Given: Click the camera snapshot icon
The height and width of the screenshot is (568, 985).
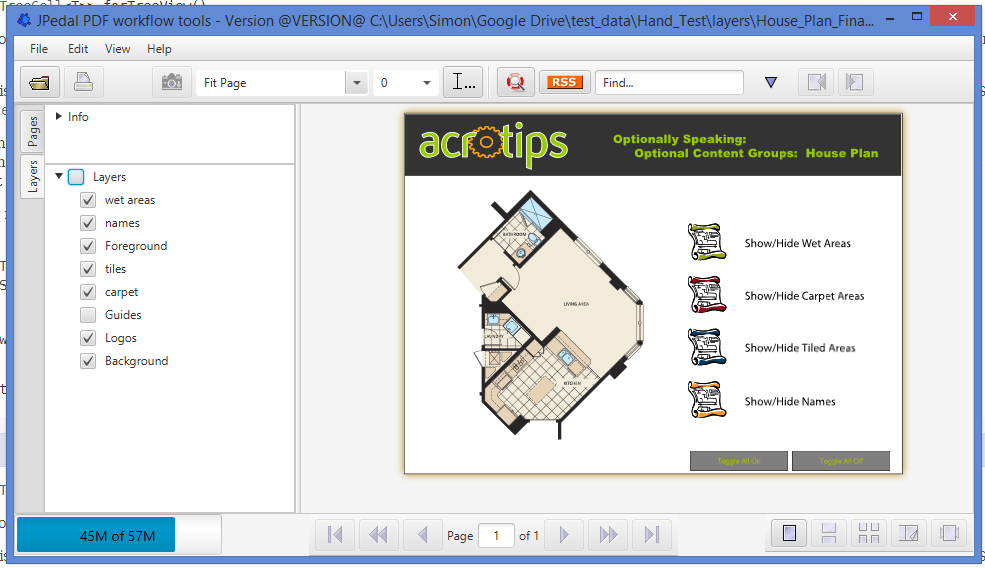Looking at the screenshot, I should click(172, 82).
